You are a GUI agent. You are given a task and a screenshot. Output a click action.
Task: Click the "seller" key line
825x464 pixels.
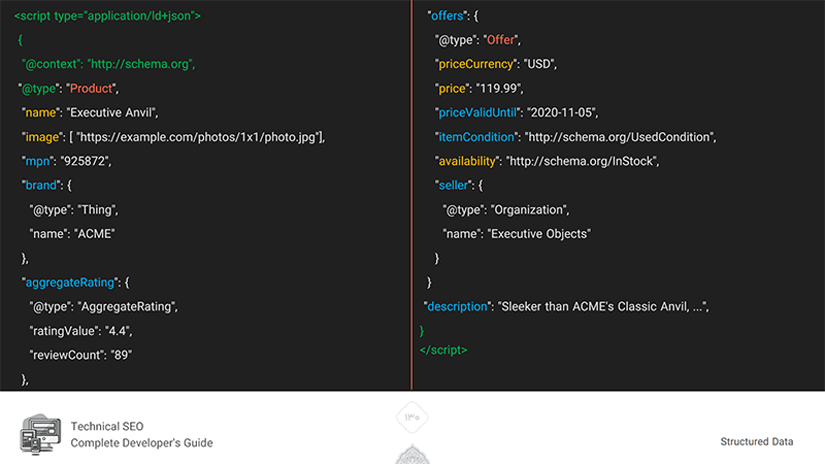point(459,186)
